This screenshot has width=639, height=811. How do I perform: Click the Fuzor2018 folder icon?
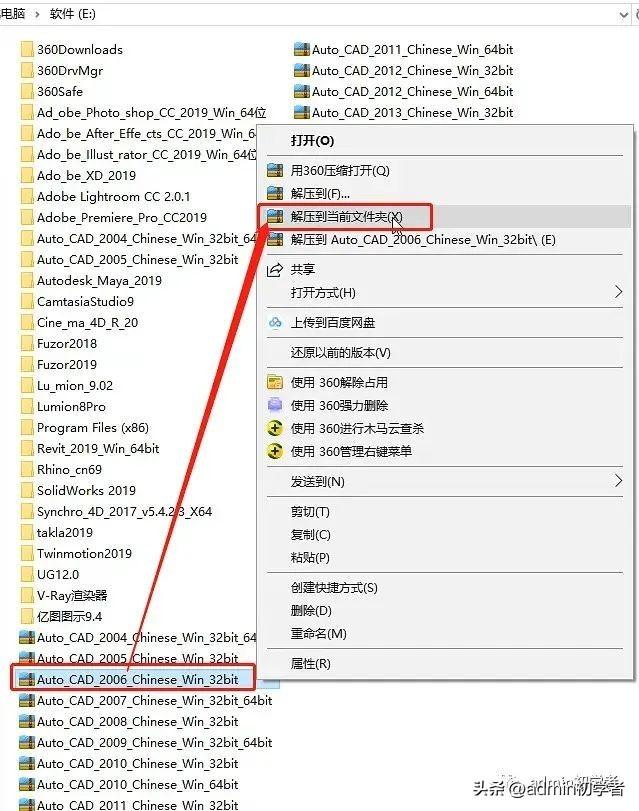(x=27, y=343)
